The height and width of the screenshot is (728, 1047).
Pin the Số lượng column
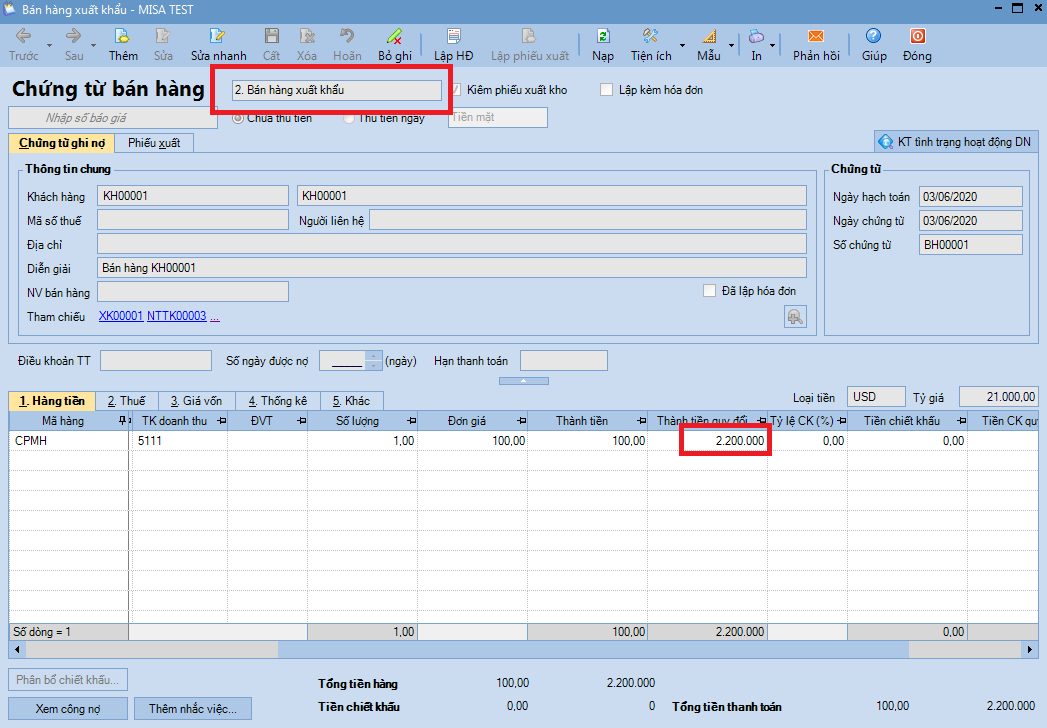click(411, 421)
